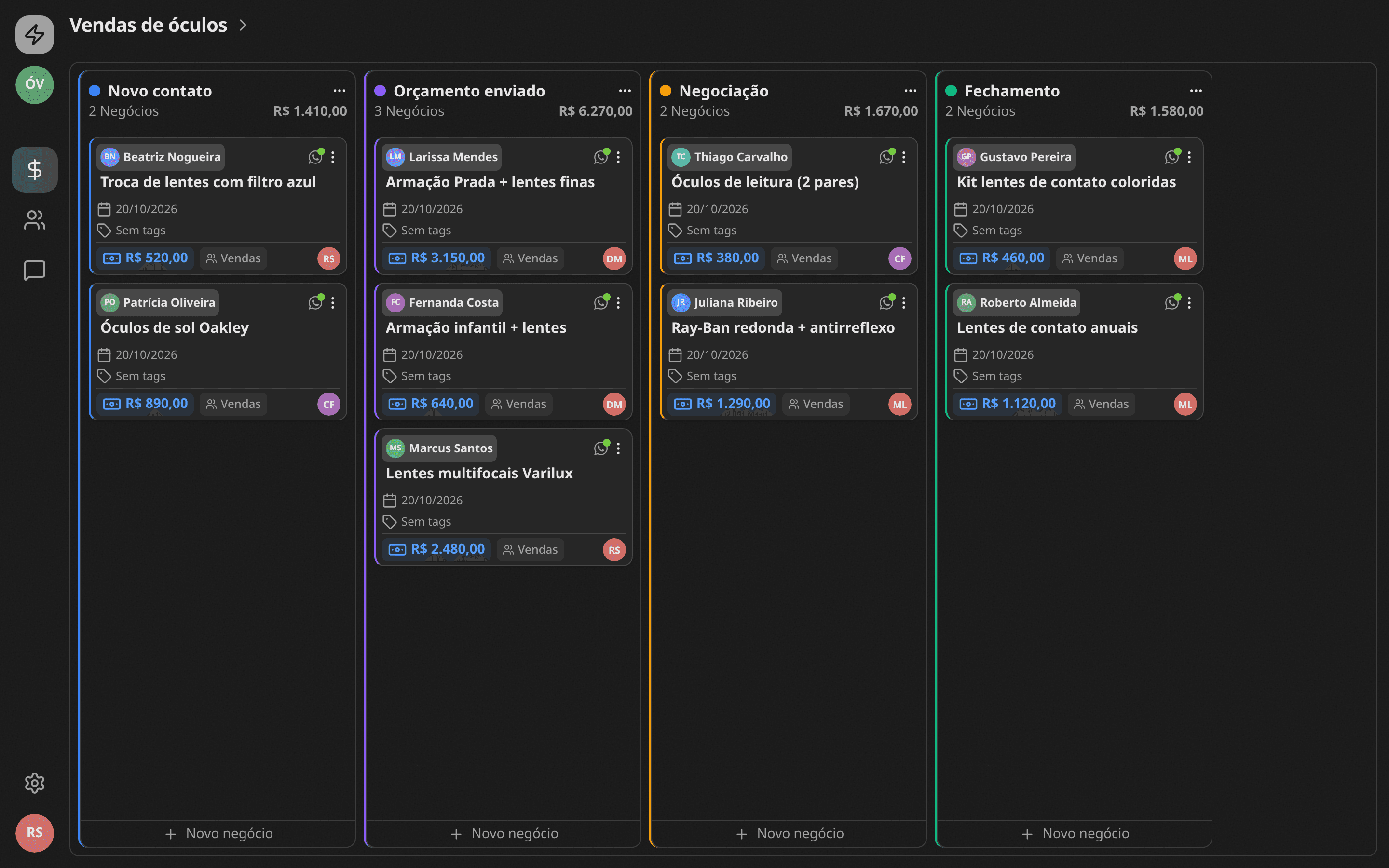Open the three-dot menu on Roberto Almeida card
This screenshot has height=868, width=1389.
click(x=1189, y=302)
